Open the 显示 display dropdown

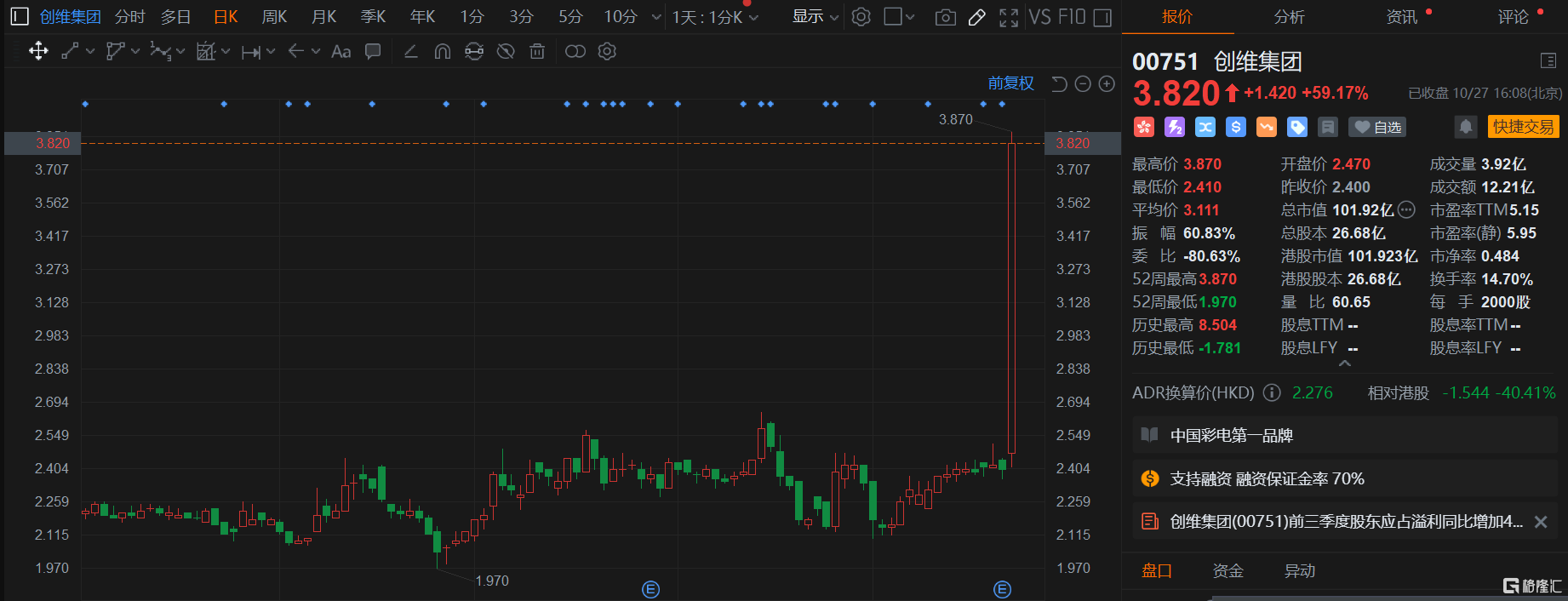[815, 17]
